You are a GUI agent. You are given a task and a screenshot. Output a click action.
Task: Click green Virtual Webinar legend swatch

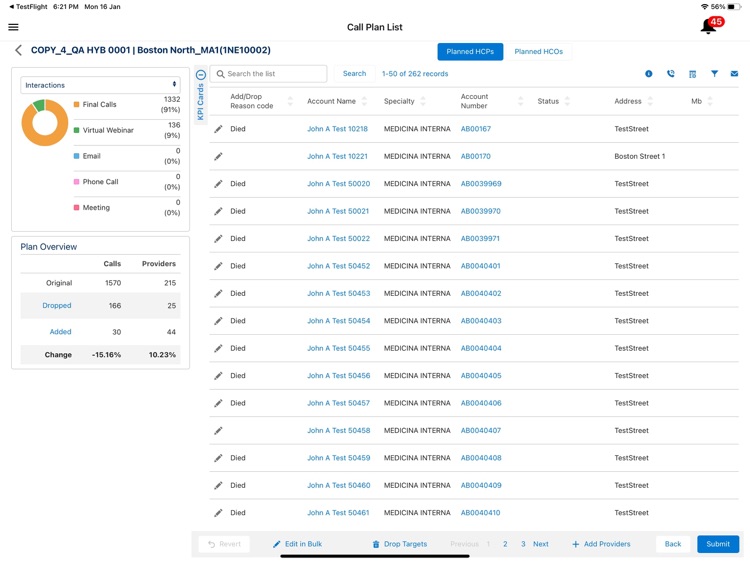[x=76, y=131]
